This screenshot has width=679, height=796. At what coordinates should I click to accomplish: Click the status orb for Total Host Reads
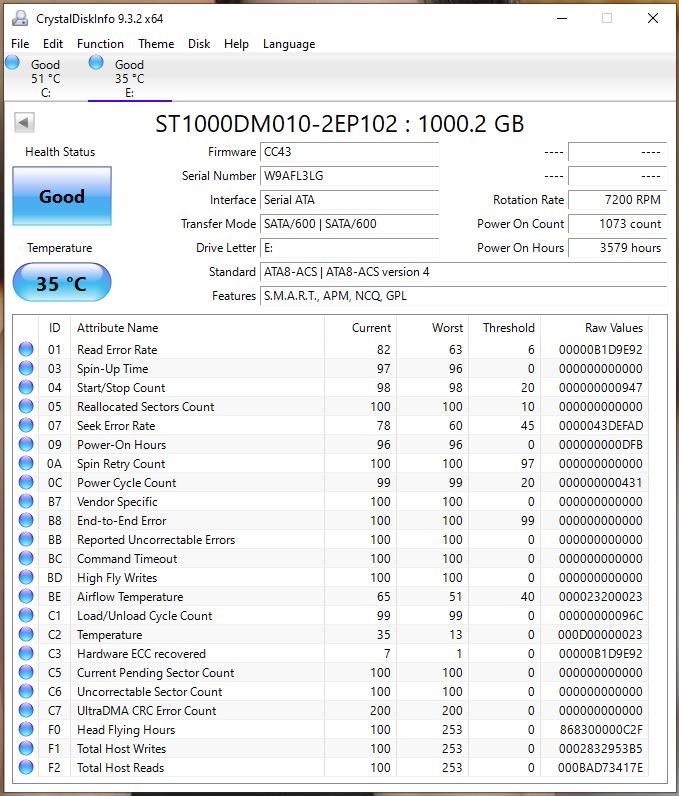pos(26,768)
